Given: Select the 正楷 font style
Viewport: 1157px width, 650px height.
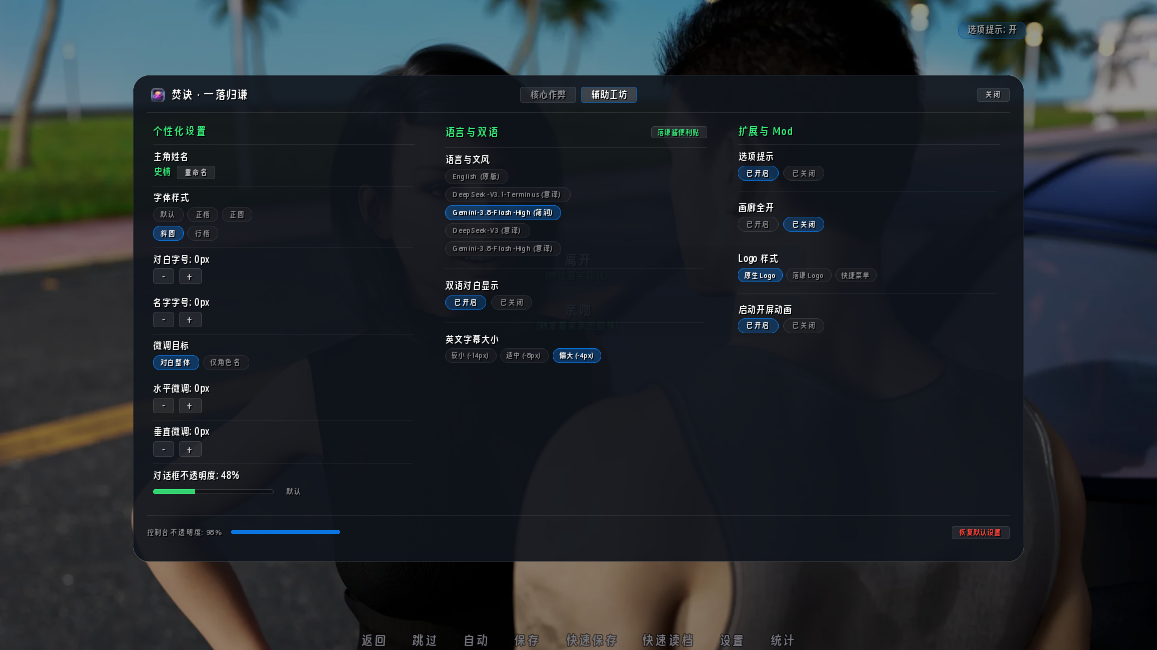Looking at the screenshot, I should click(202, 215).
